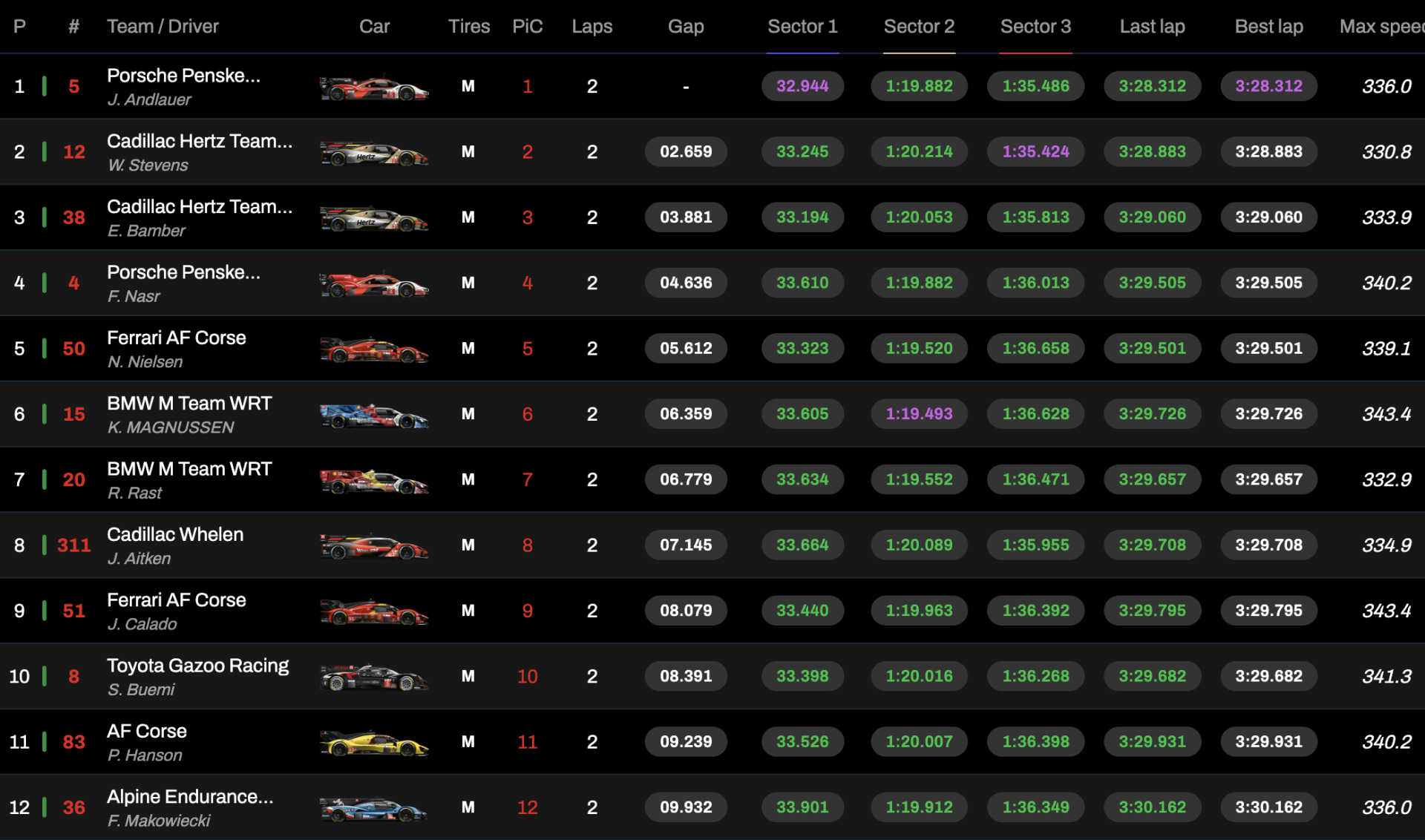
Task: Click the 03.881 gap value
Action: pyautogui.click(x=686, y=217)
